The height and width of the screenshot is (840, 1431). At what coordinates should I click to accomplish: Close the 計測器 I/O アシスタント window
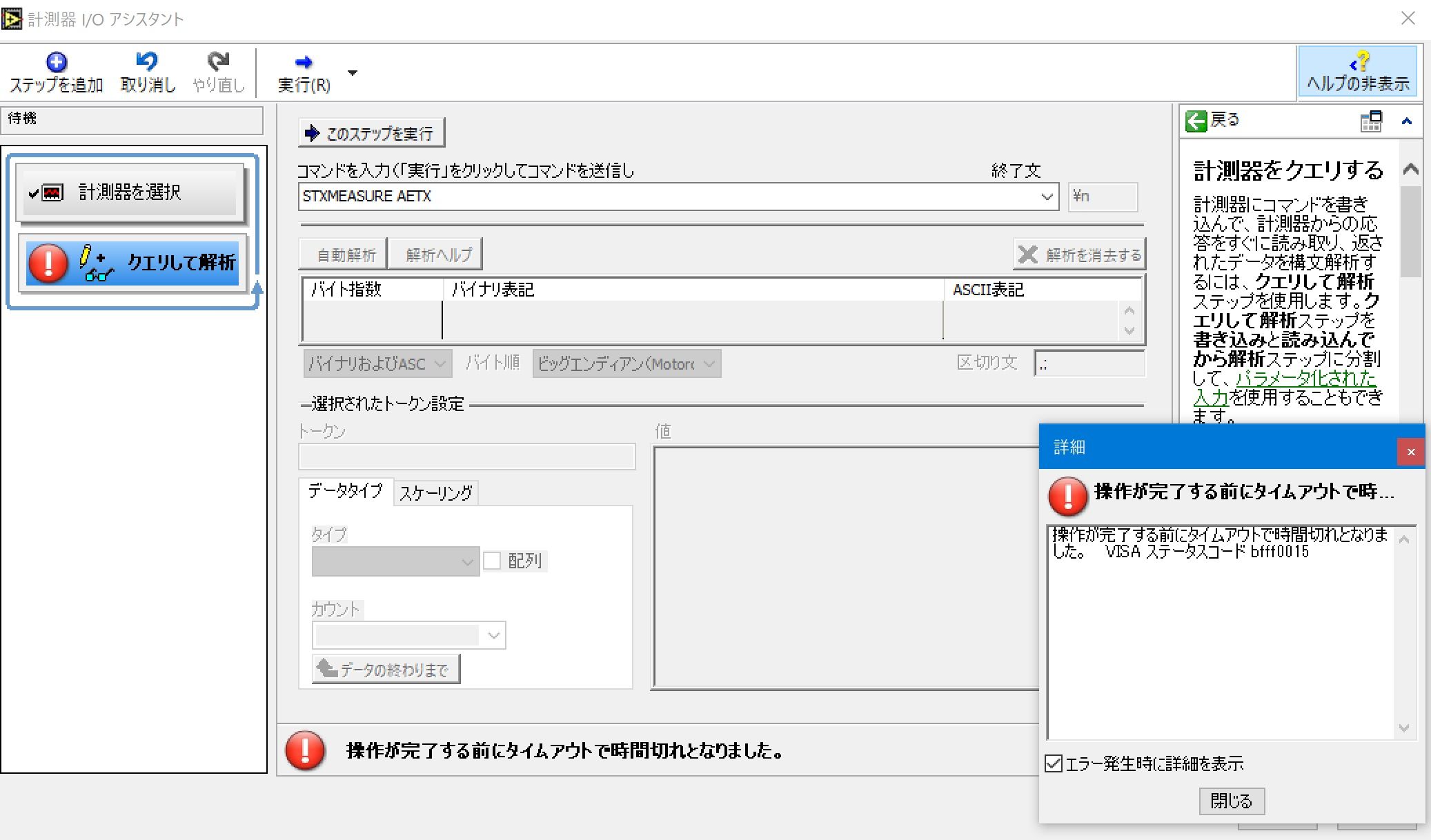[x=1408, y=18]
